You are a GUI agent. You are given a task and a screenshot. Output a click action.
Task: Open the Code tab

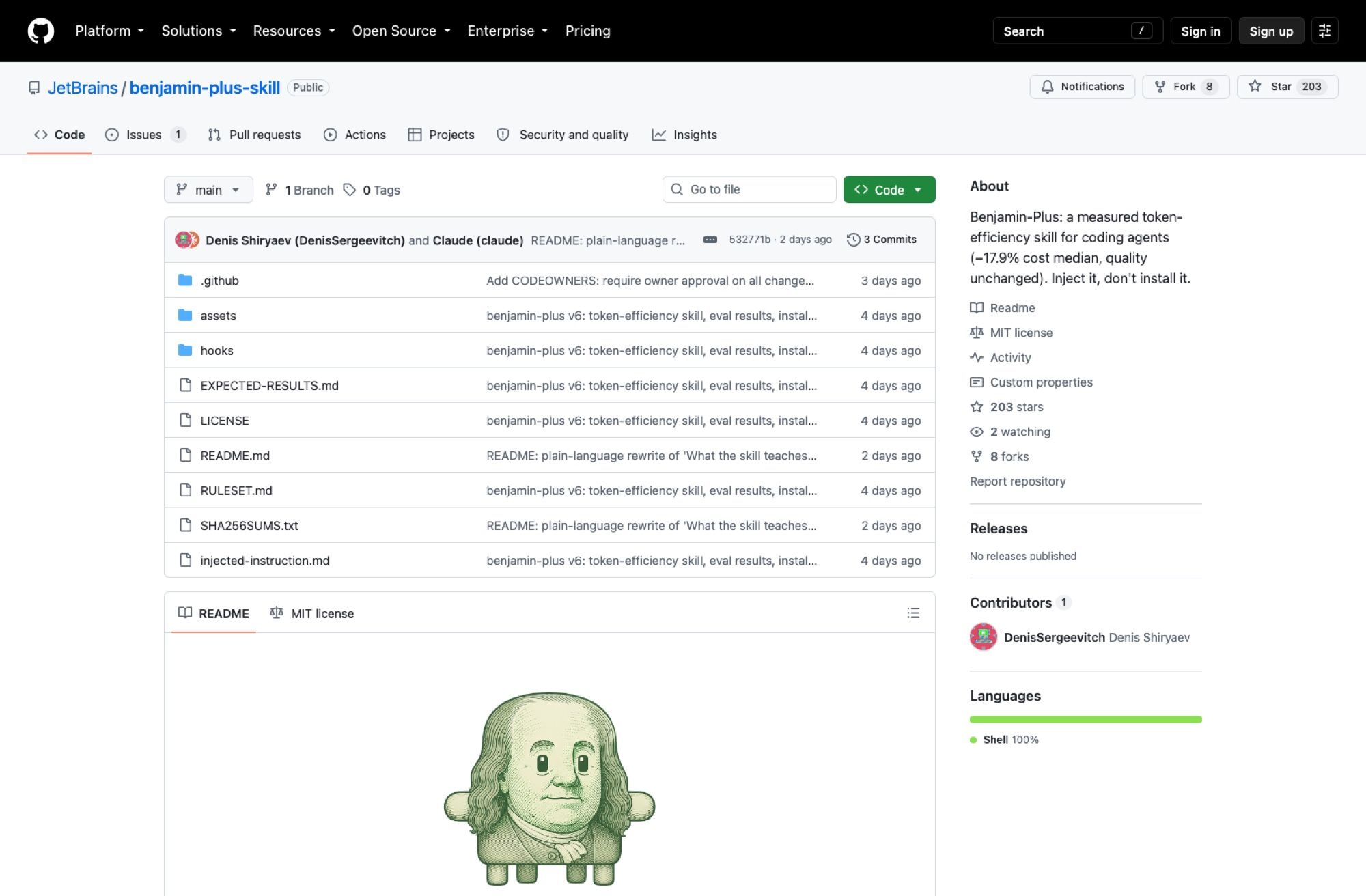[x=59, y=135]
